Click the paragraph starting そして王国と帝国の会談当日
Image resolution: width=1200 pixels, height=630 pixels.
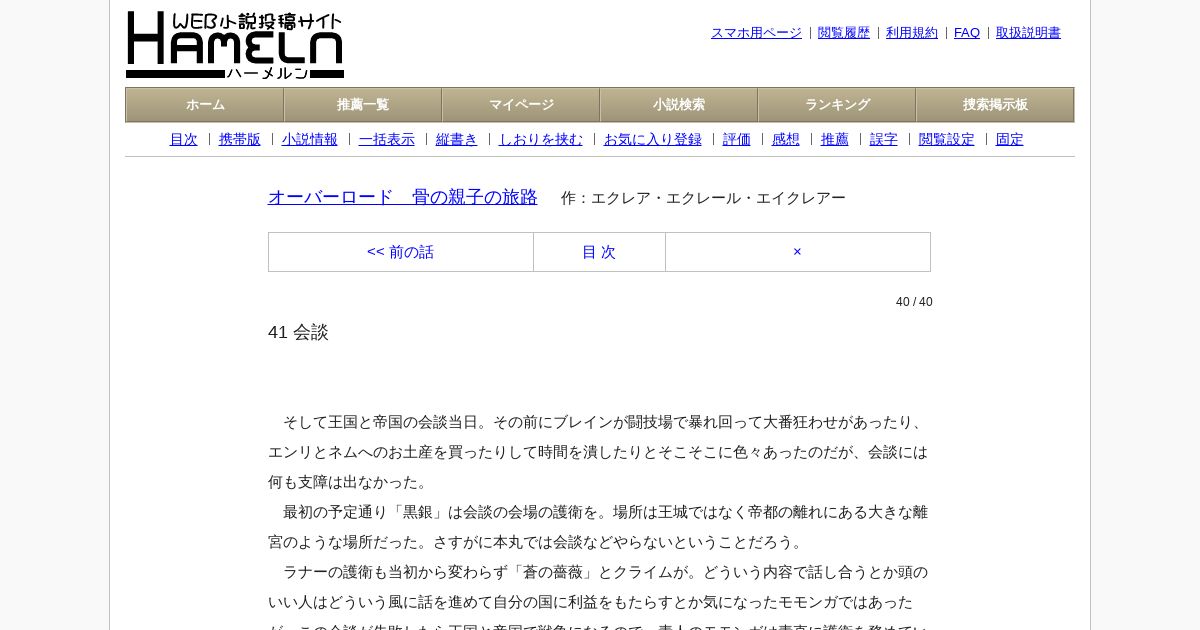click(598, 452)
